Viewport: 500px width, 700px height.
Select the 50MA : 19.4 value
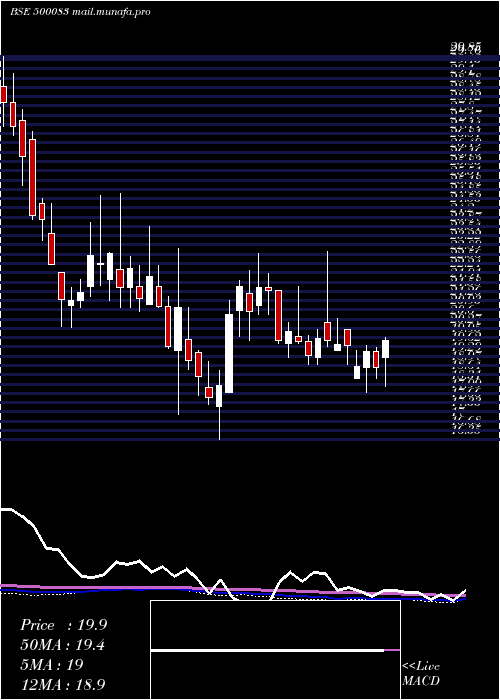(x=62, y=645)
